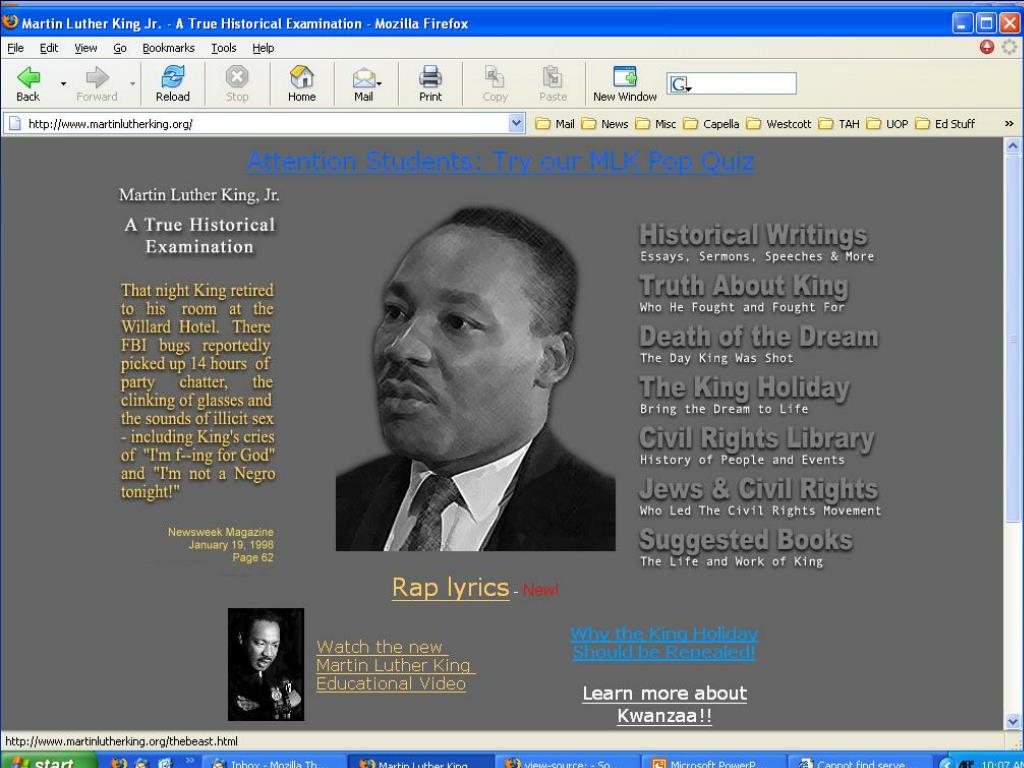Switch to Microsoft PowerPoint in the taskbar
Screen dimensions: 1024x768
pos(711,763)
